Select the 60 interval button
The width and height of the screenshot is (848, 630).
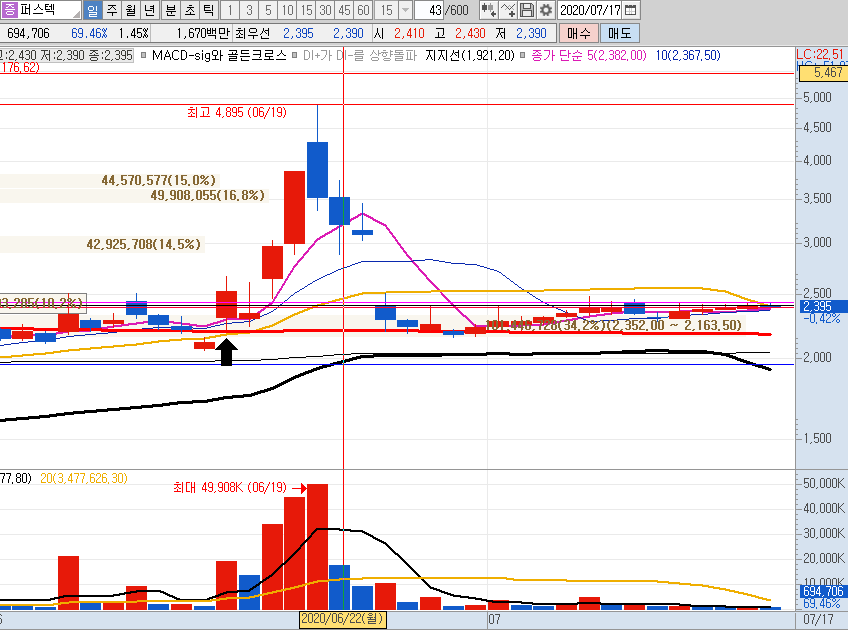[363, 10]
